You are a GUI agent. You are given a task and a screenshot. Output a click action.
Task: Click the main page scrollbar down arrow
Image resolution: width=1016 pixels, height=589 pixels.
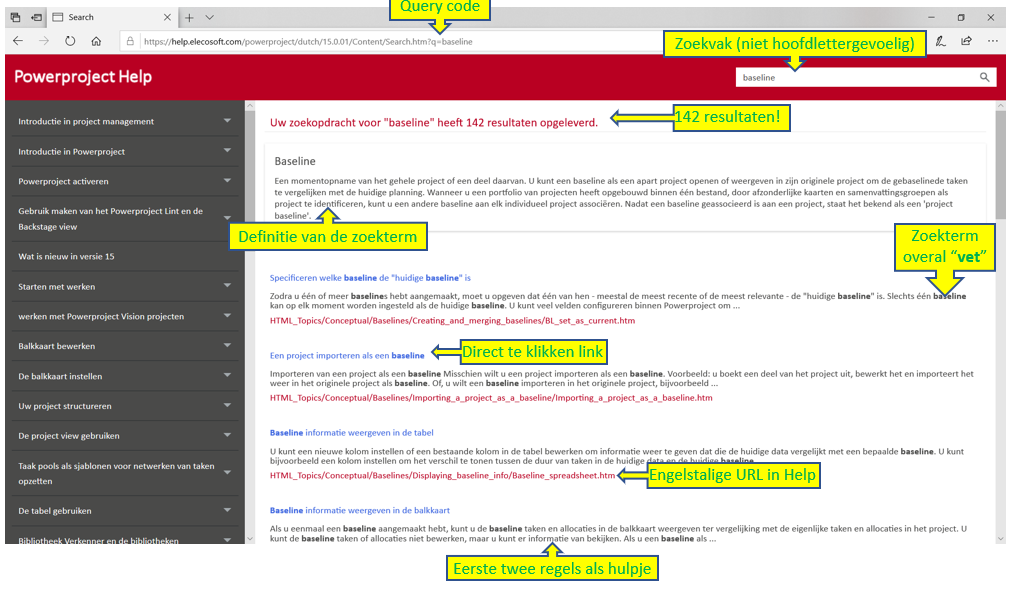pos(1000,538)
